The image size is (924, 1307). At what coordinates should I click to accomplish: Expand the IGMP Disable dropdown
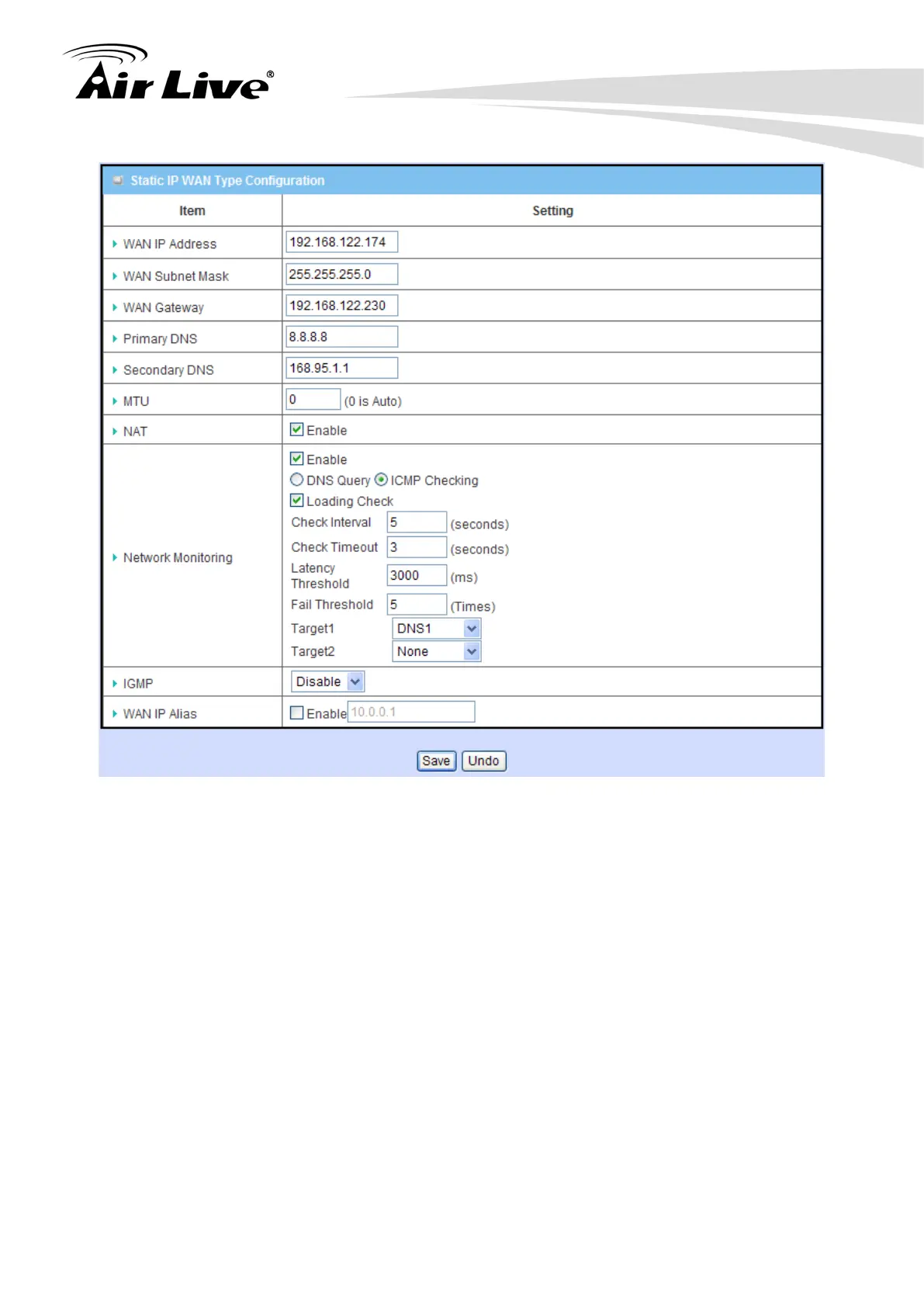(x=327, y=681)
